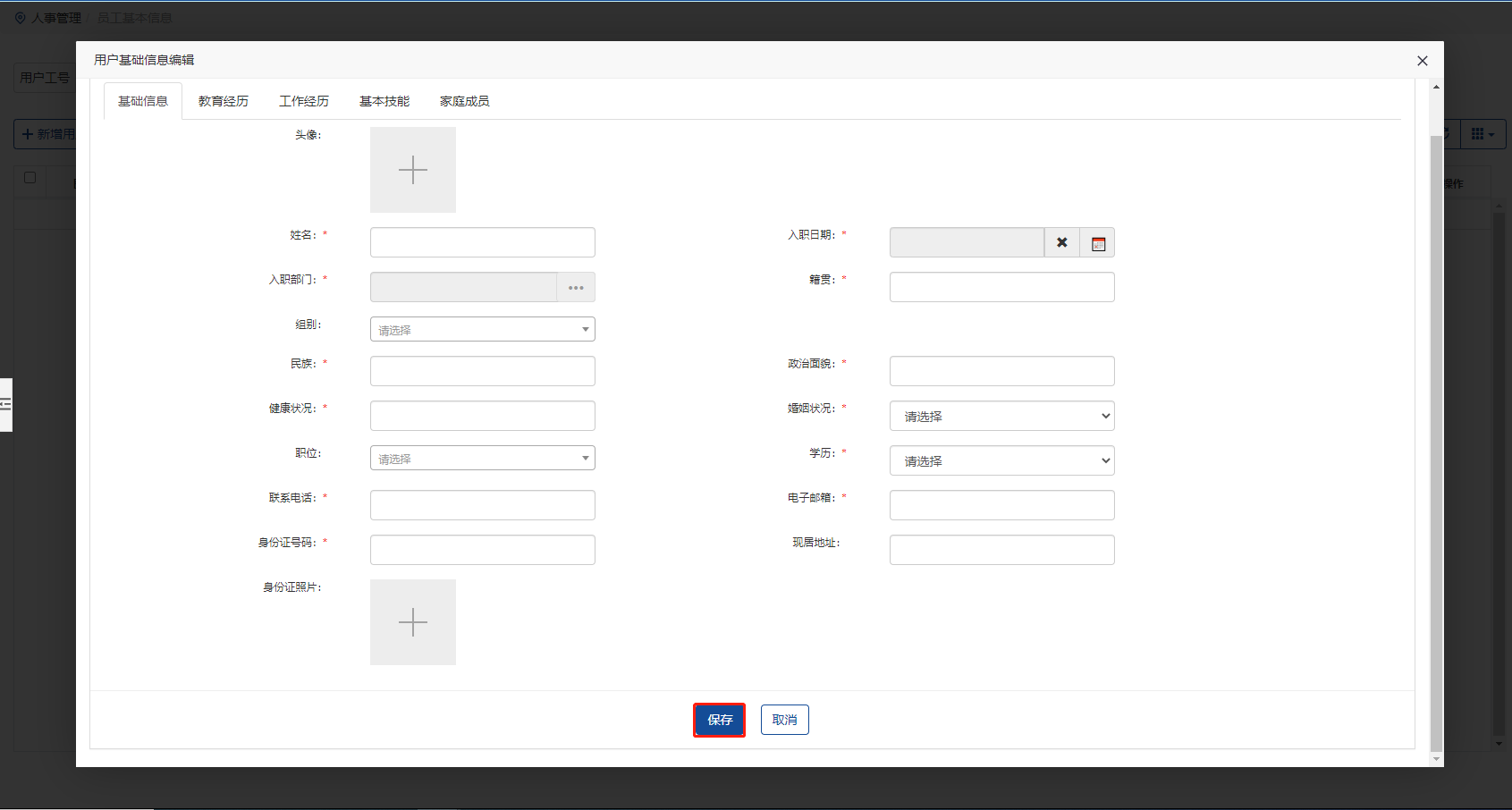This screenshot has width=1512, height=810.
Task: Close the user info edit dialog
Action: (1422, 61)
